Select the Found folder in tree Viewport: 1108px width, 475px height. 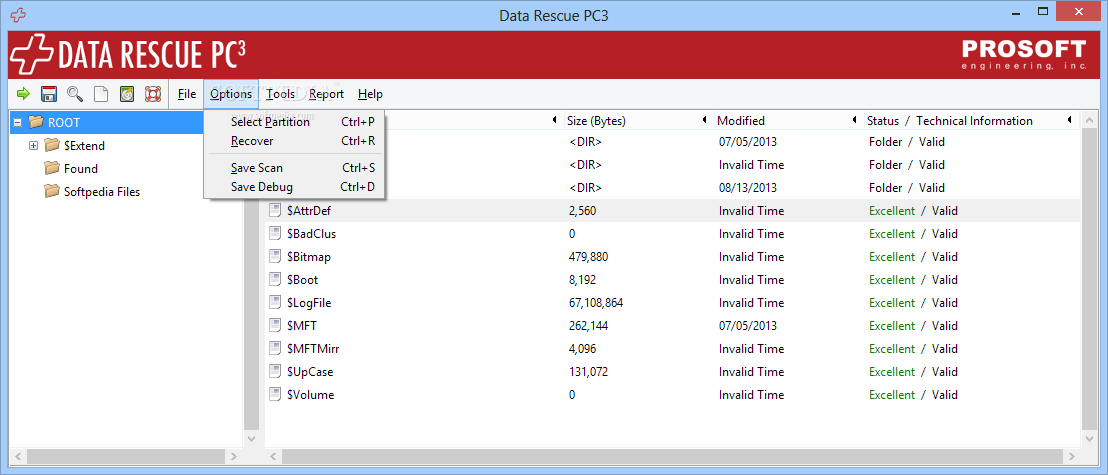point(81,168)
